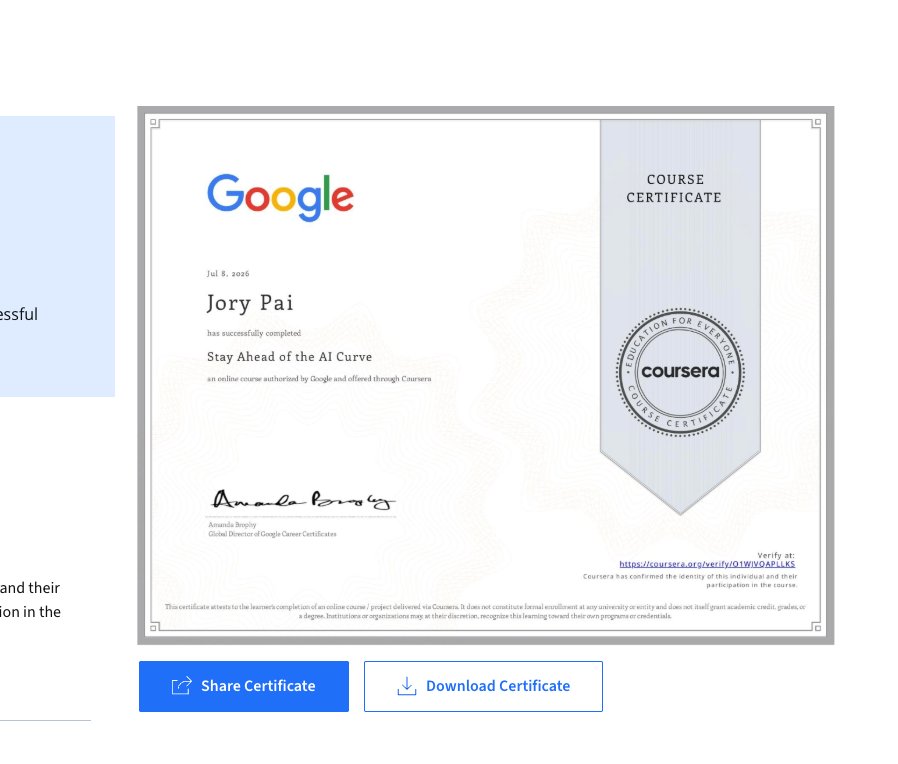Screen dimensions: 898x764
Task: Select the Jory Pai name text
Action: tap(250, 303)
